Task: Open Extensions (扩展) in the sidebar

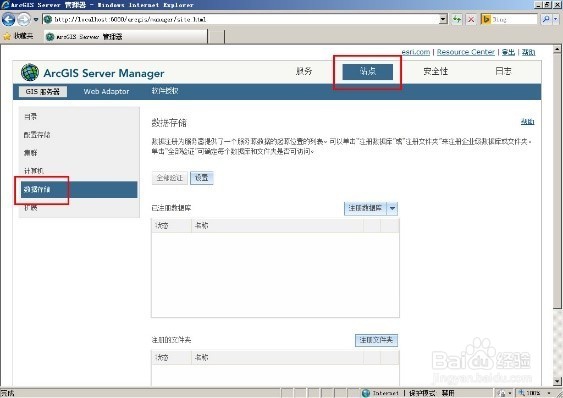Action: (31, 208)
